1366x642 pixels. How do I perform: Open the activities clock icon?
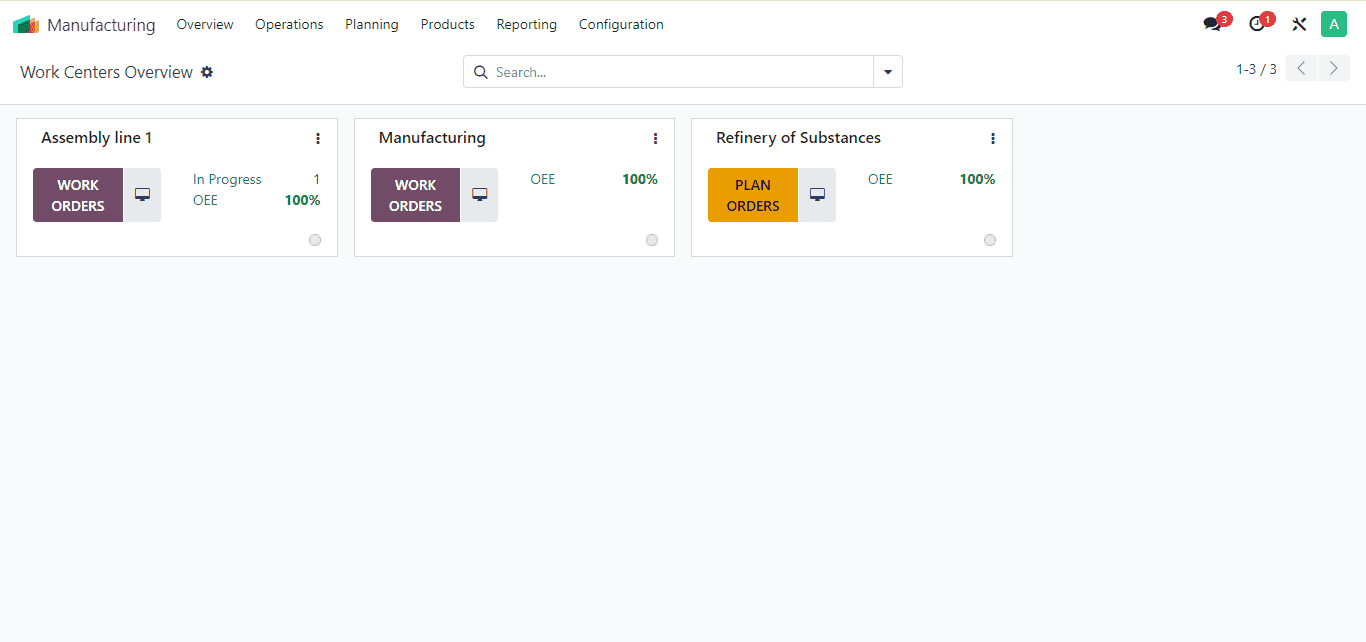1258,25
